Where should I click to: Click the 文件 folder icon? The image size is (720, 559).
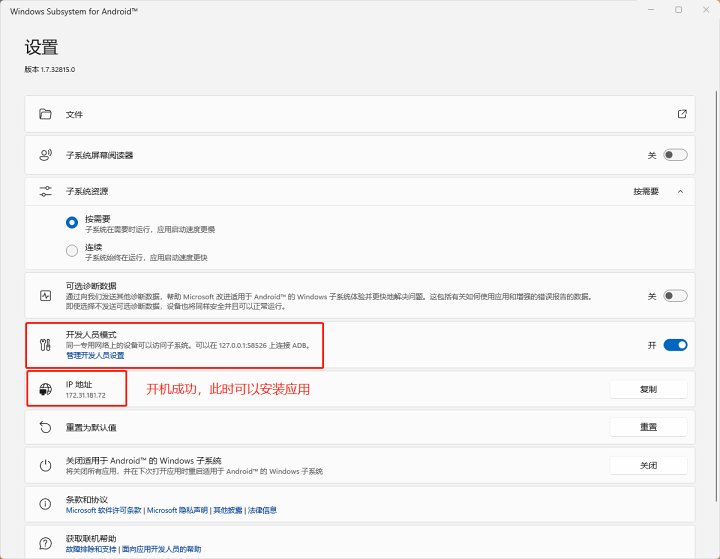pyautogui.click(x=45, y=114)
